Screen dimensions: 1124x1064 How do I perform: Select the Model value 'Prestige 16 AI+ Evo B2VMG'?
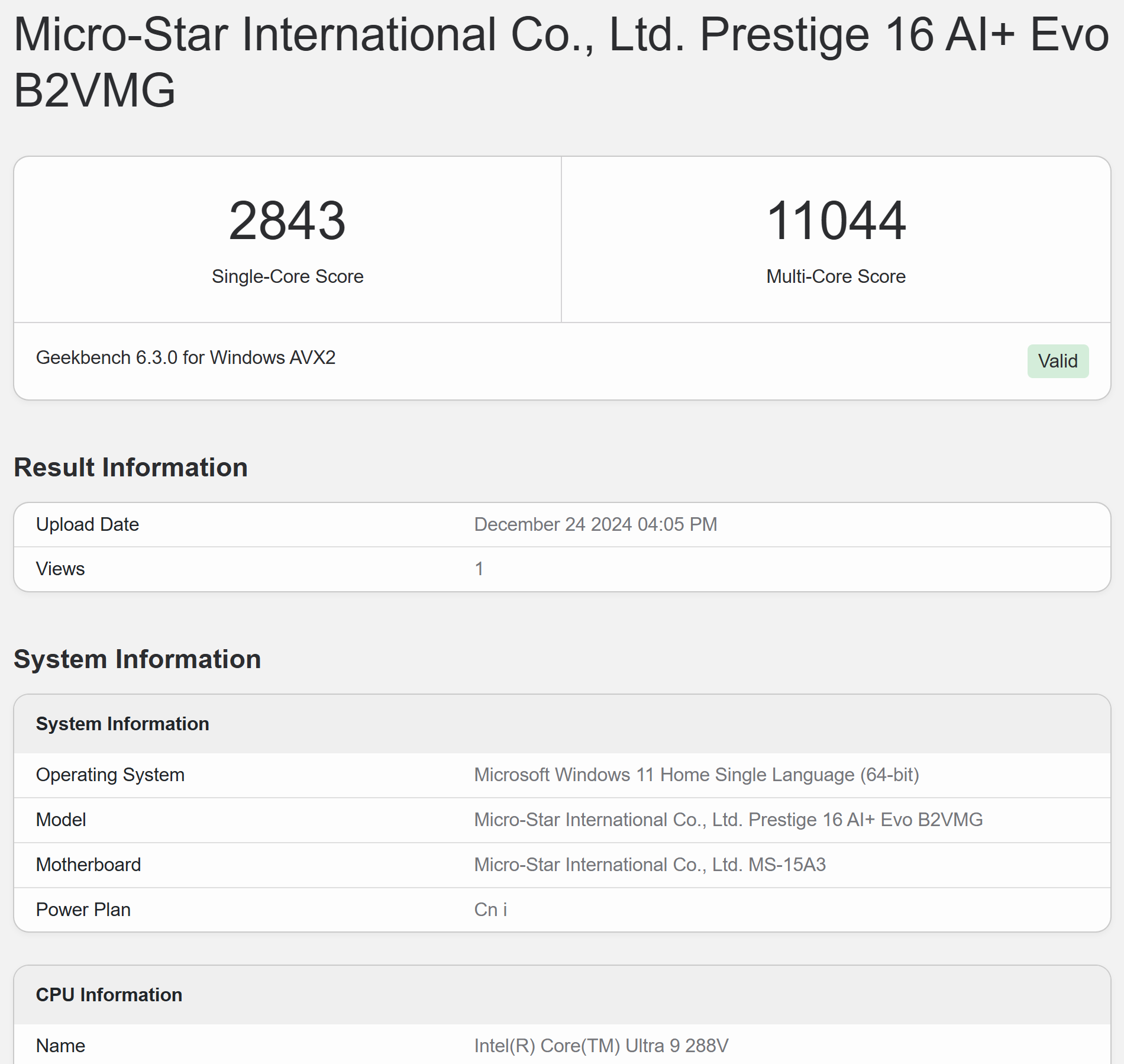point(865,820)
